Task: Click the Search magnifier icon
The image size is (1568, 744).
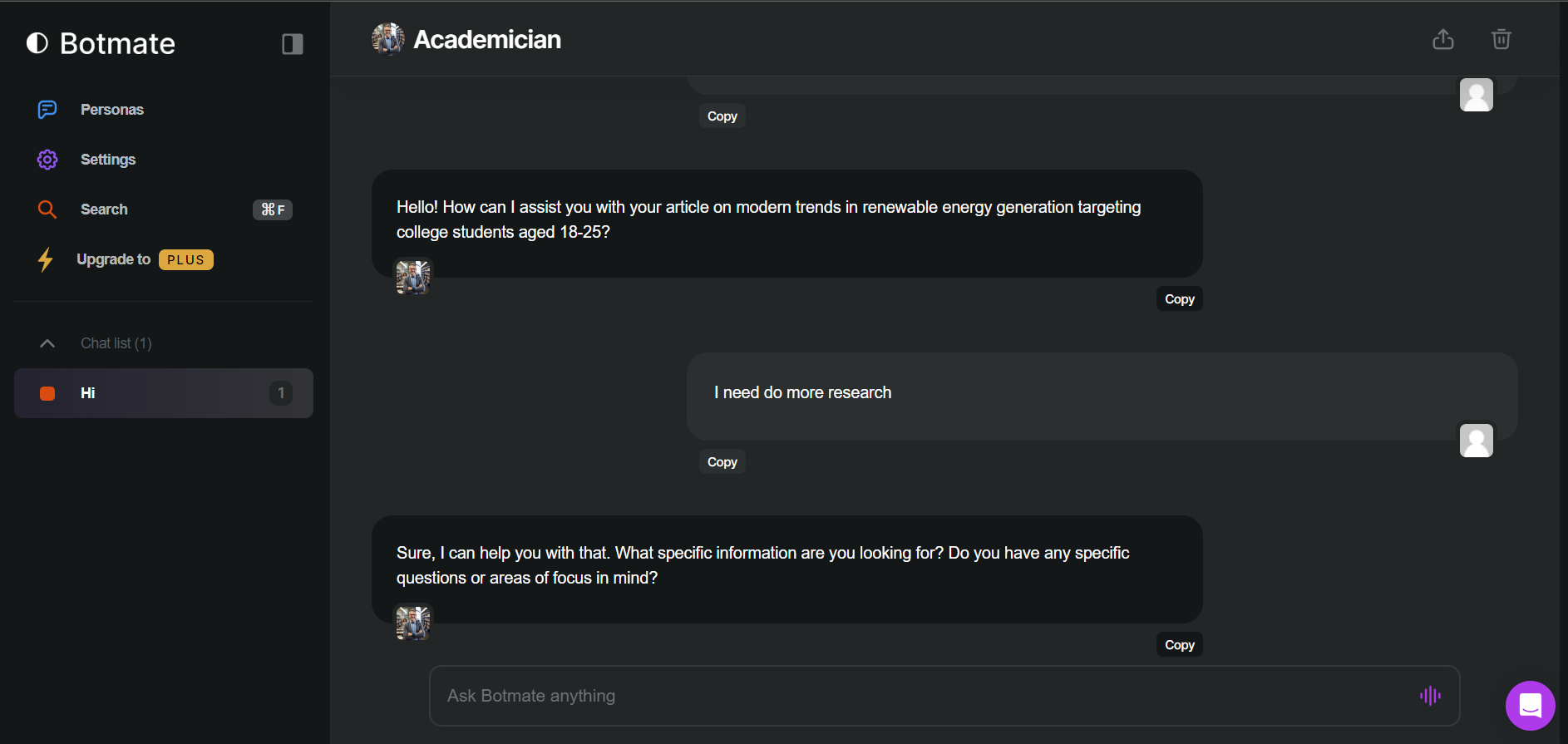Action: tap(47, 209)
